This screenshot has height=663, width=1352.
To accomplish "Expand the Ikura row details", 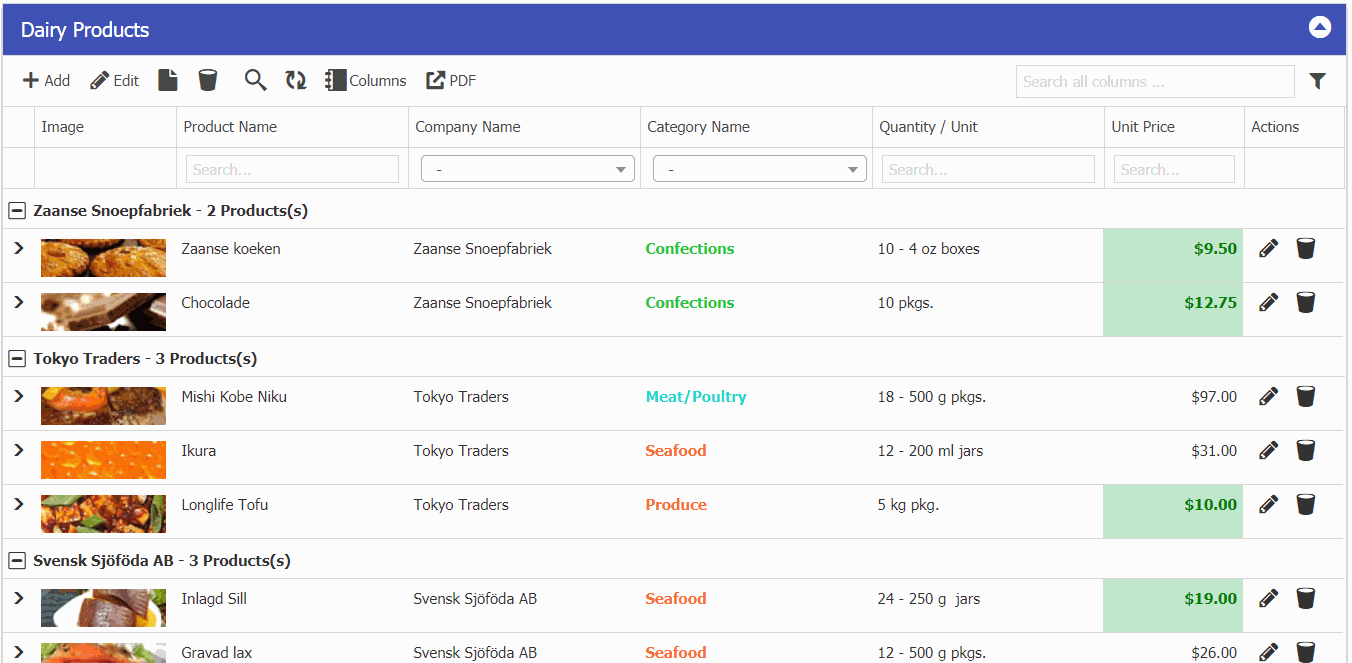I will coord(18,451).
